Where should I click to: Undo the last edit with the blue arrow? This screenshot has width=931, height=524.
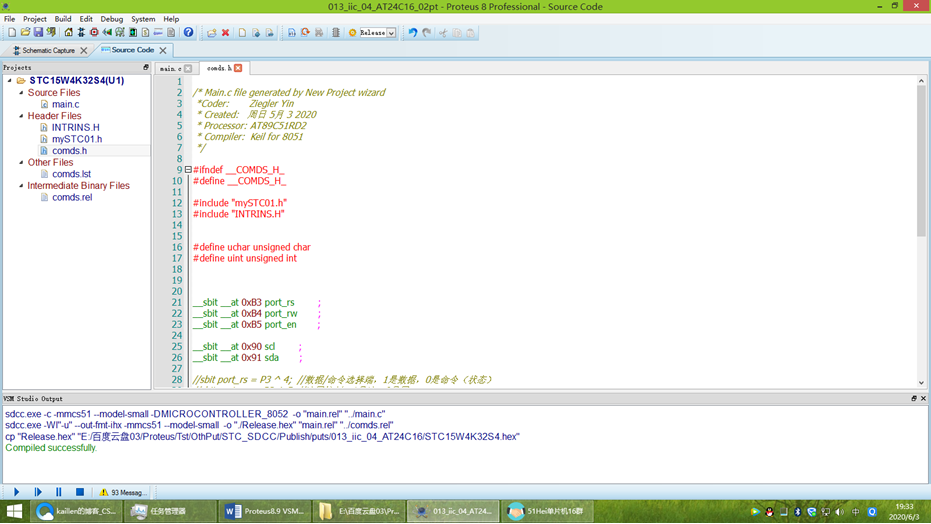pyautogui.click(x=413, y=33)
